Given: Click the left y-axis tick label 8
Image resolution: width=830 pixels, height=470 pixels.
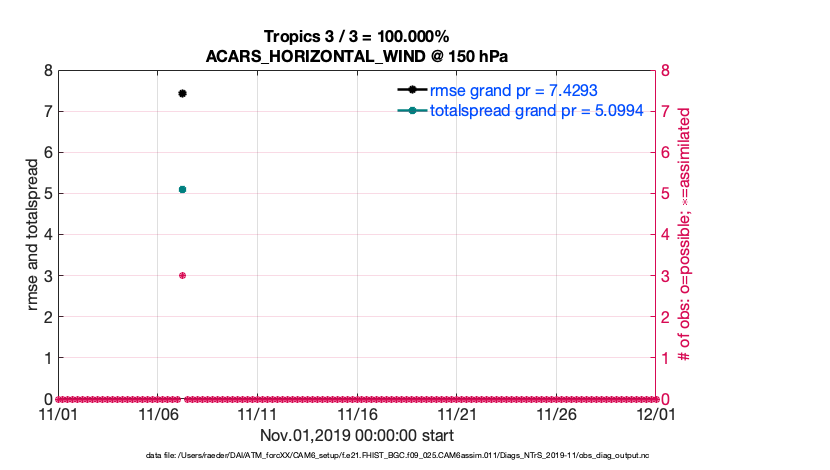Looking at the screenshot, I should 46,71.
